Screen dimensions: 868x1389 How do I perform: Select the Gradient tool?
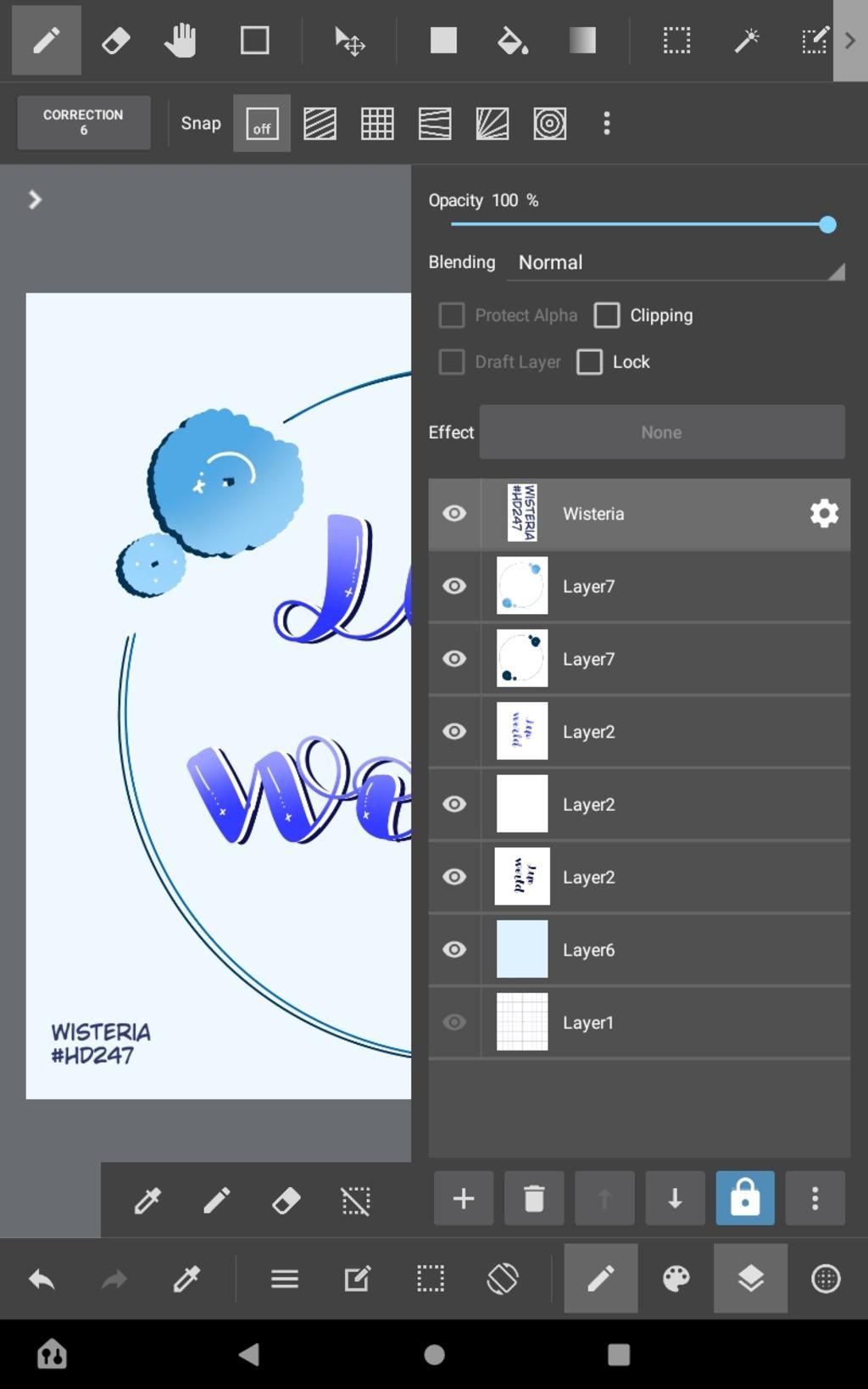[582, 40]
